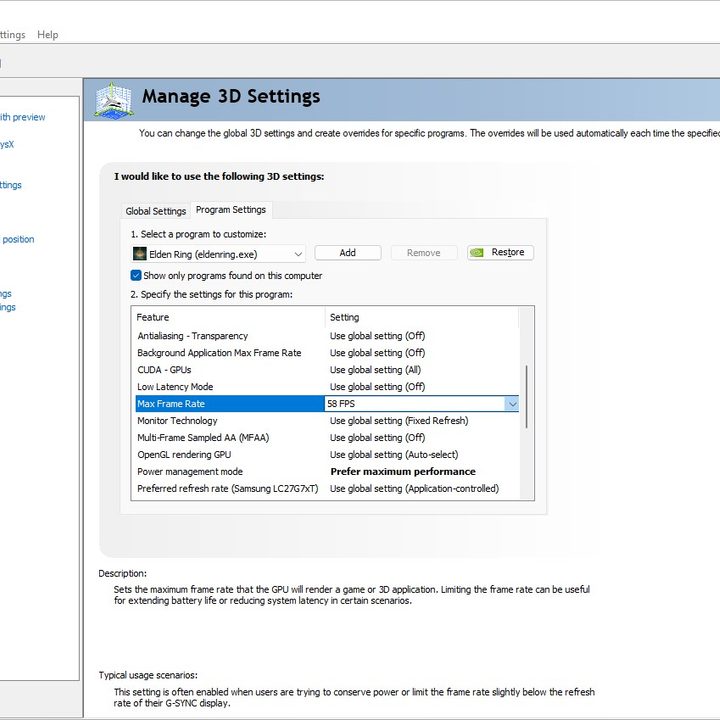Screen dimensions: 720x720
Task: Click the Restore button
Action: pyautogui.click(x=500, y=253)
